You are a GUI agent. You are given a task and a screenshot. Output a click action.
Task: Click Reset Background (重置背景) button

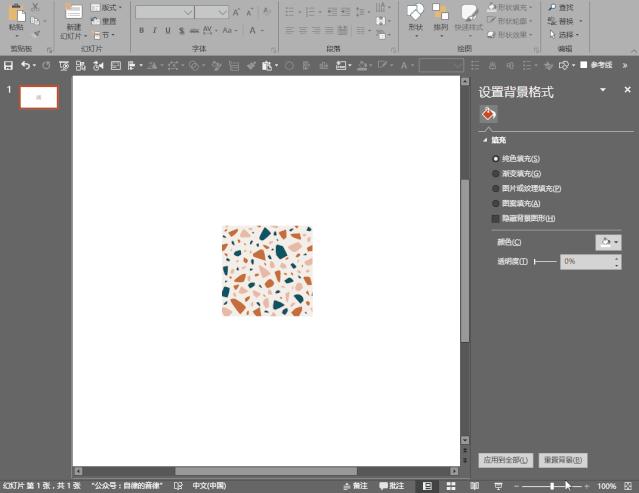point(563,460)
